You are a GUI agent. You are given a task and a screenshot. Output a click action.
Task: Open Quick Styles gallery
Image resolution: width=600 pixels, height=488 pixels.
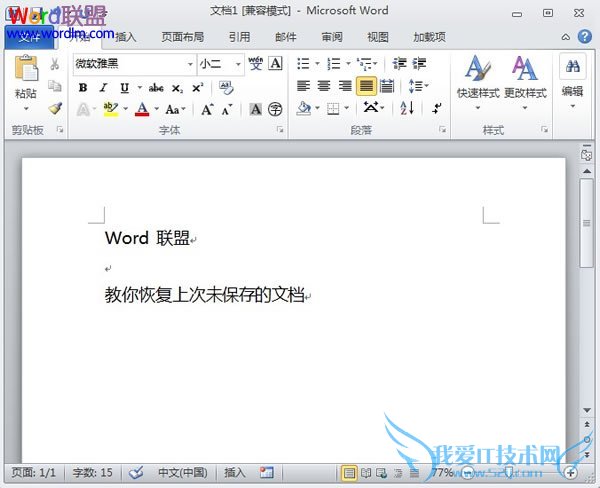478,82
